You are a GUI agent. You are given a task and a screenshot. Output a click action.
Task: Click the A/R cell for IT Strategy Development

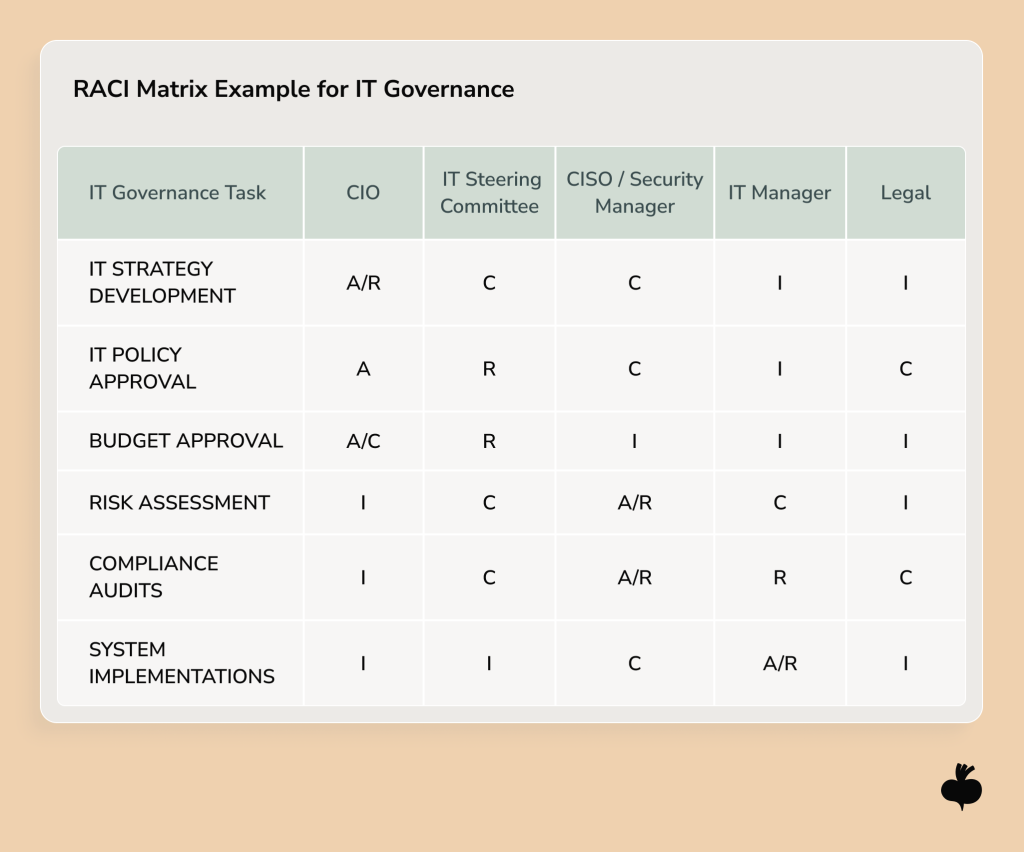click(363, 282)
